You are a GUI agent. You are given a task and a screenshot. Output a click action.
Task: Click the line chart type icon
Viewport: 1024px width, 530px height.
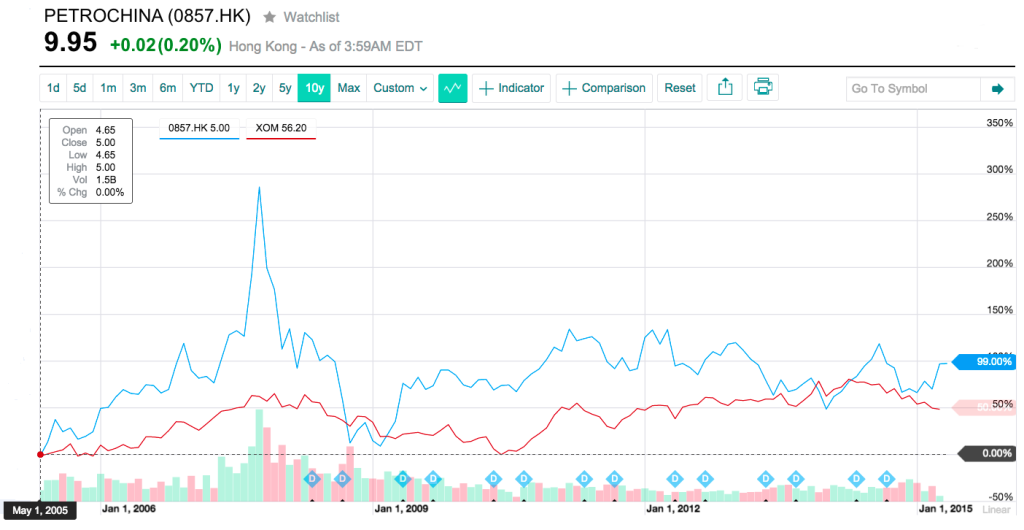click(x=453, y=88)
